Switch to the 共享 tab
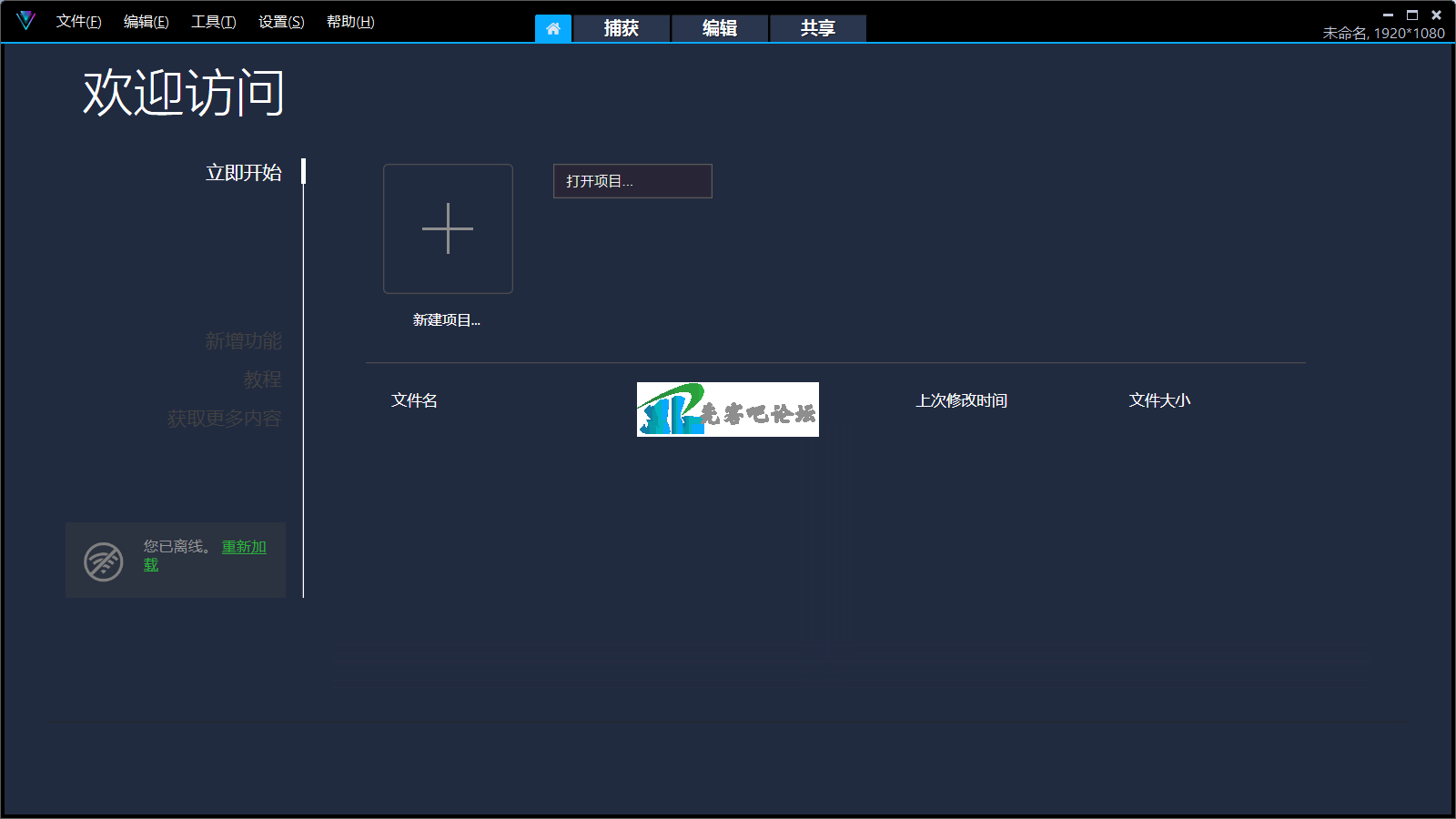The width and height of the screenshot is (1456, 819). [x=818, y=28]
